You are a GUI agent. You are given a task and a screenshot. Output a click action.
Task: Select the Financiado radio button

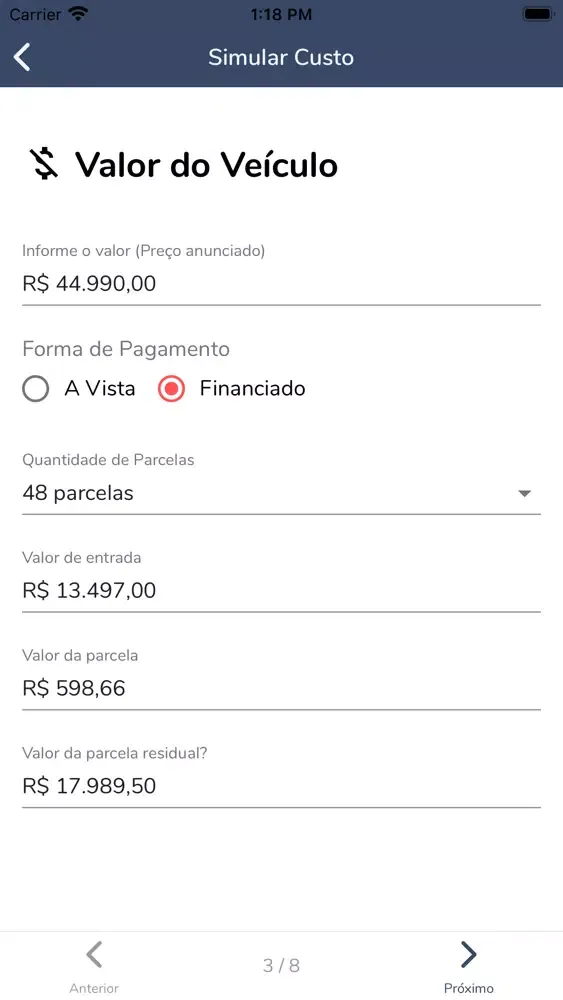point(172,388)
